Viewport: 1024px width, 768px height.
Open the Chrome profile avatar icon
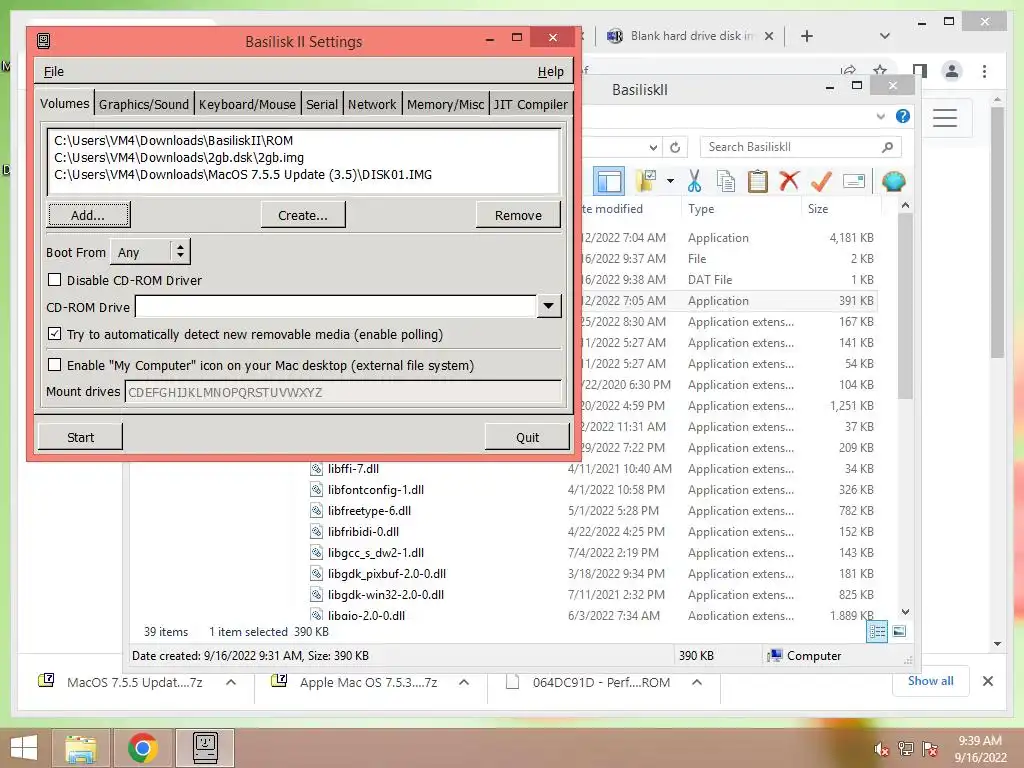(952, 71)
